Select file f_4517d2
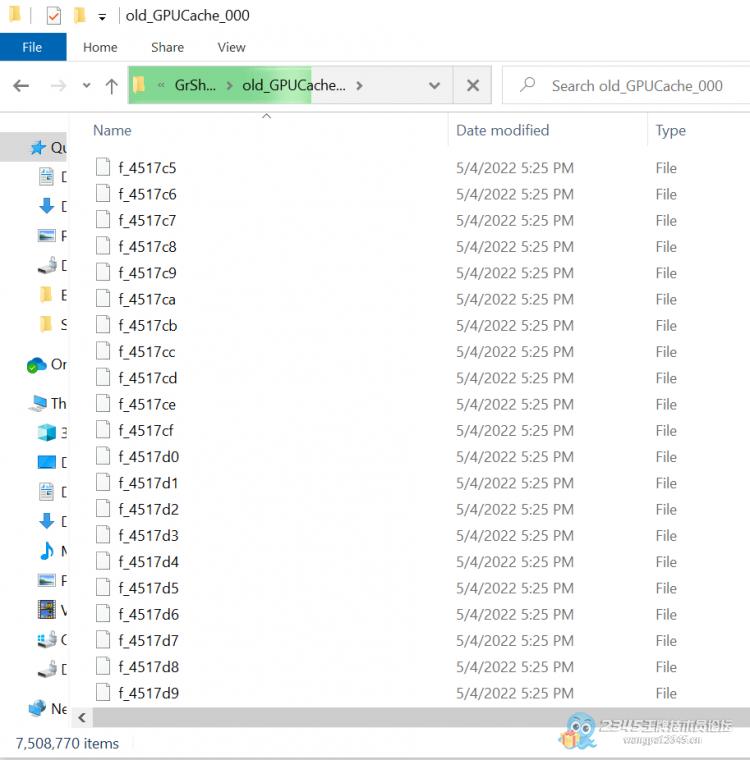750x760 pixels. point(149,509)
